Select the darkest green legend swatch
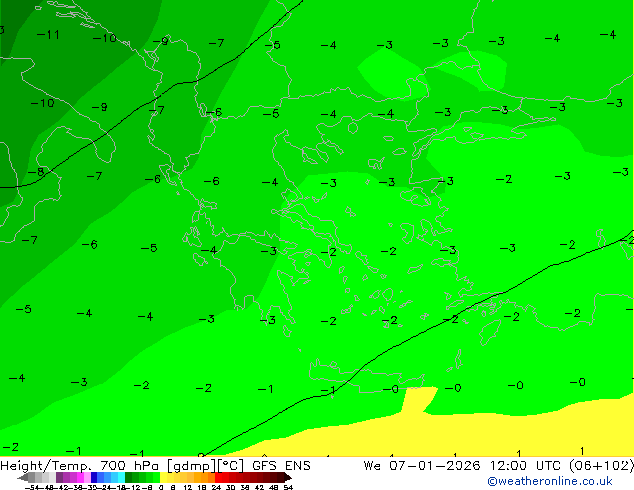The height and width of the screenshot is (490, 634). pyautogui.click(x=128, y=477)
